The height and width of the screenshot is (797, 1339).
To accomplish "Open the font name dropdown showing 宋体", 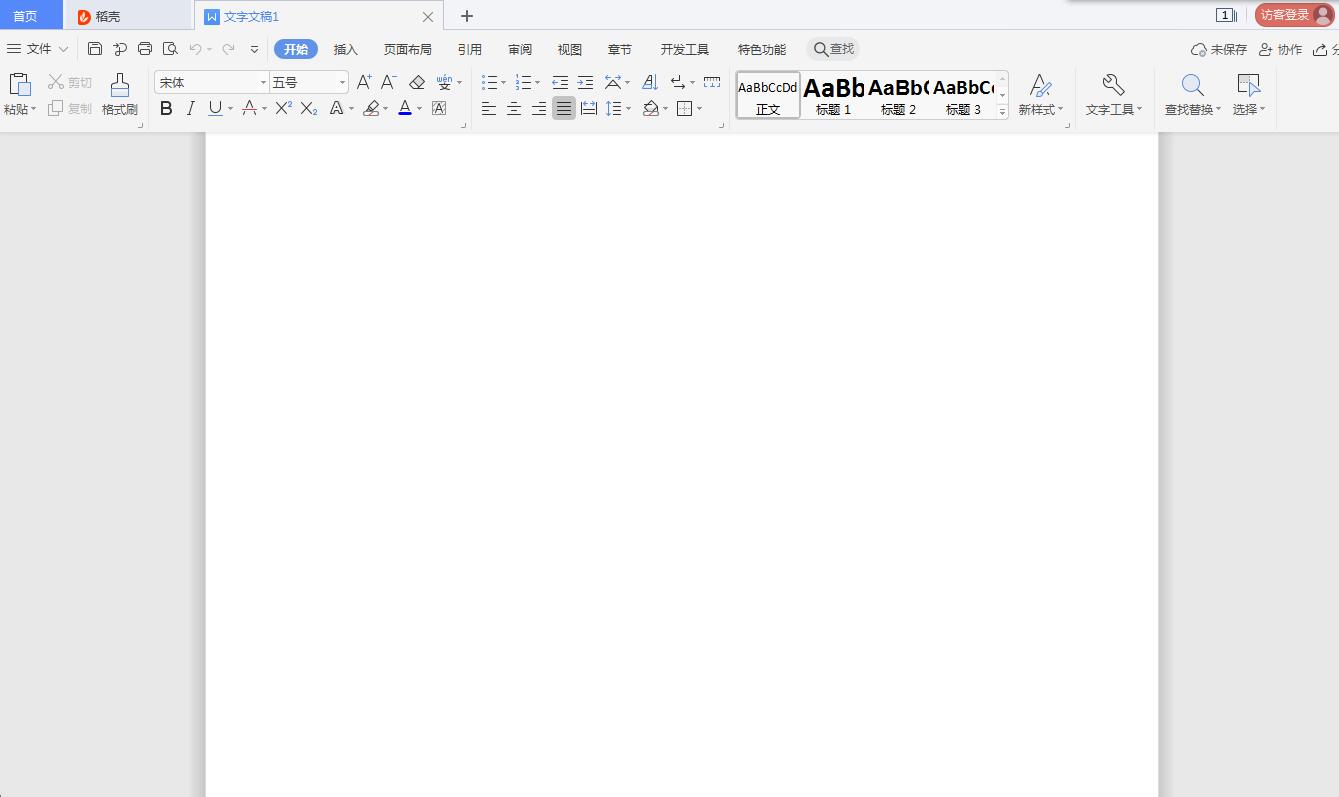I will click(263, 82).
